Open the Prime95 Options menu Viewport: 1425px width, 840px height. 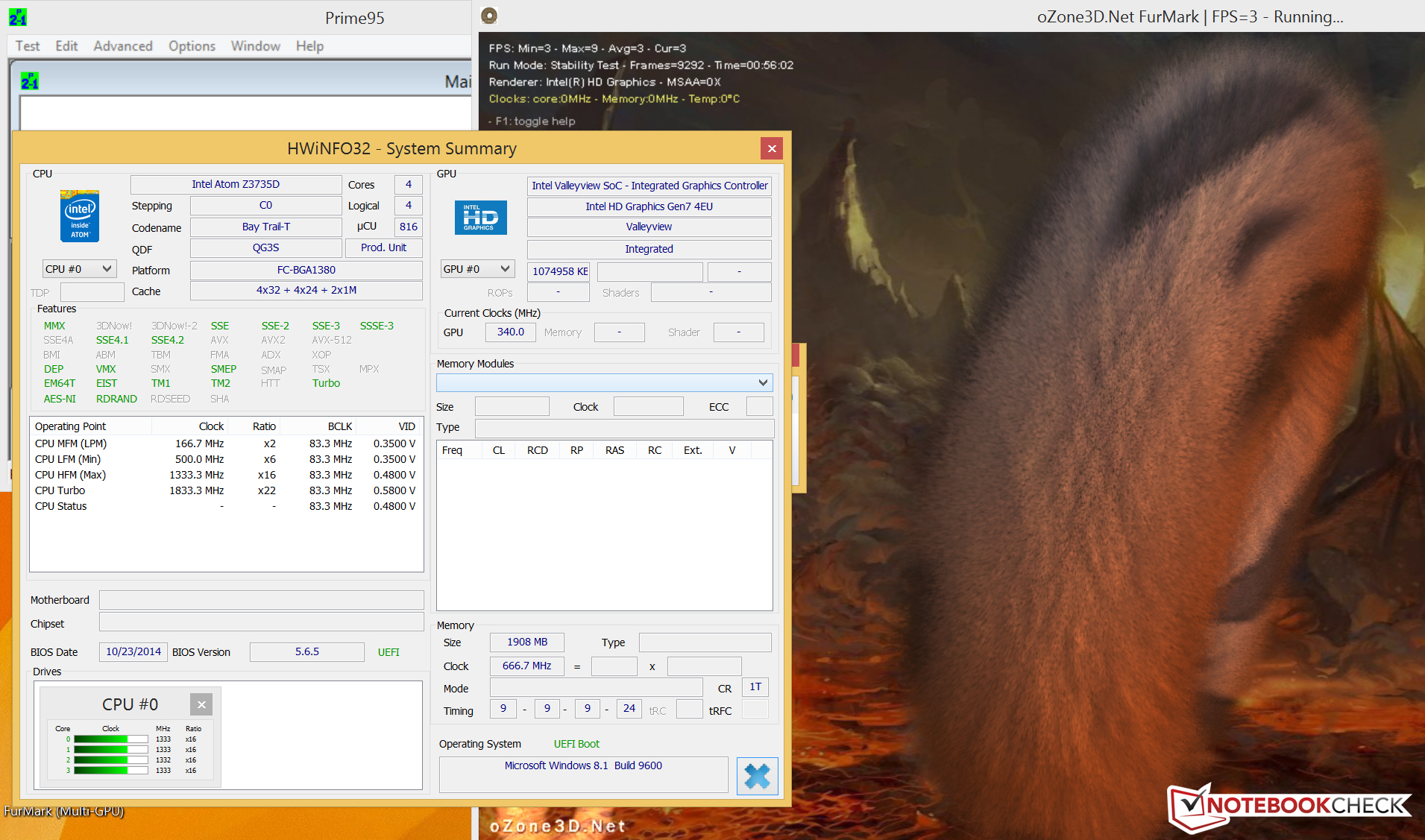[192, 46]
